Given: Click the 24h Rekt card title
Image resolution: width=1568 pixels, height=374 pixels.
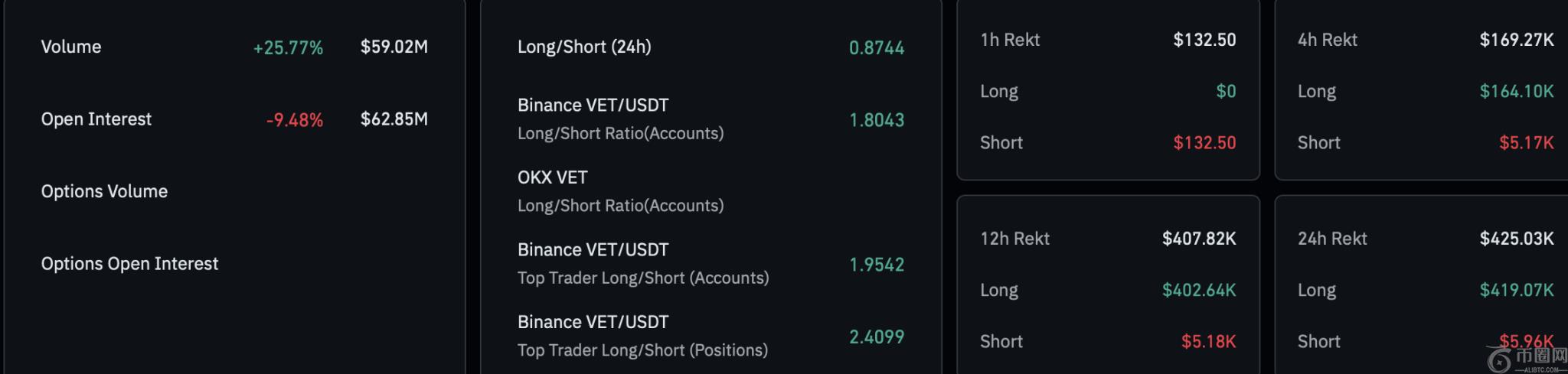Looking at the screenshot, I should pyautogui.click(x=1332, y=239).
